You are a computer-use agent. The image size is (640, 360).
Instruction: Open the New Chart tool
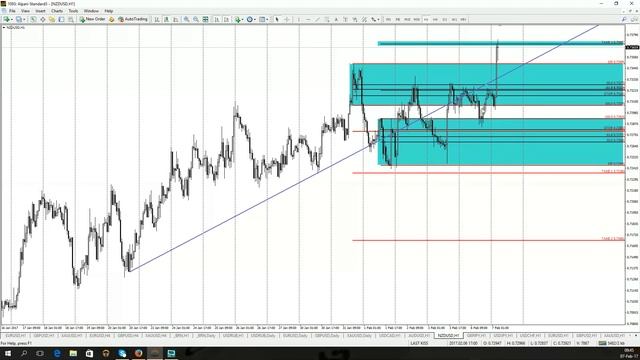pos(6,19)
